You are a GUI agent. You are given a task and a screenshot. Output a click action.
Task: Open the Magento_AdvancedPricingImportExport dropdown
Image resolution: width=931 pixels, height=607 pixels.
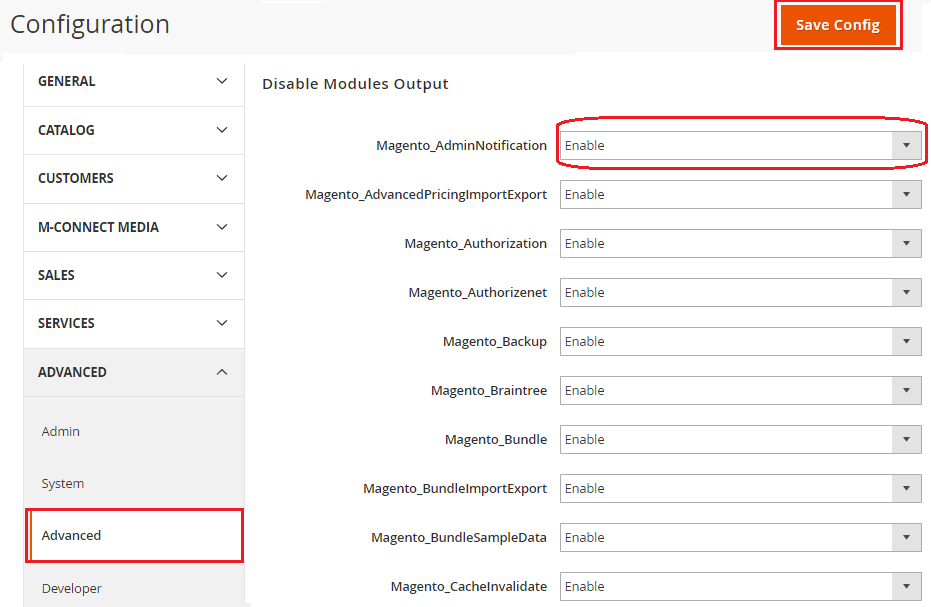coord(740,195)
